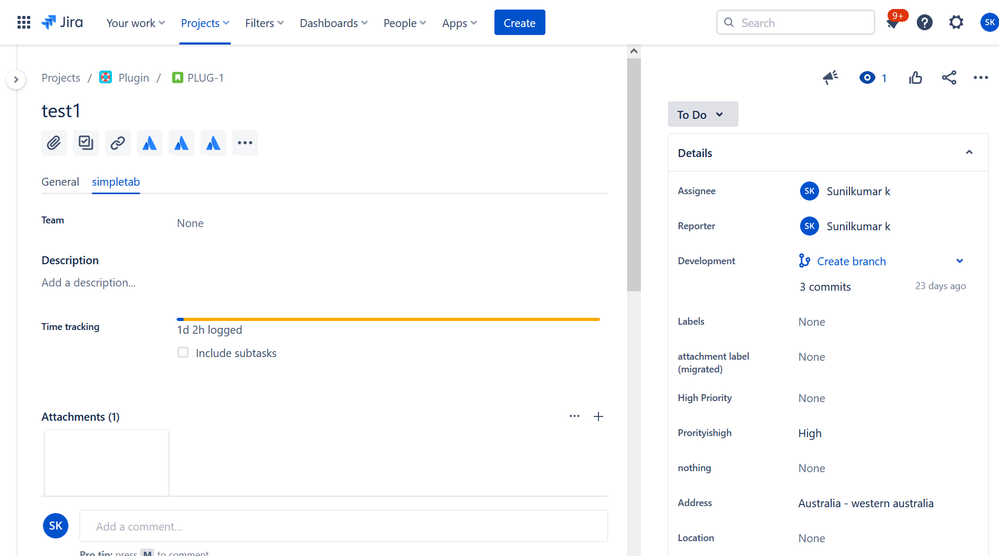
Task: Click the Create branch link
Action: (851, 261)
